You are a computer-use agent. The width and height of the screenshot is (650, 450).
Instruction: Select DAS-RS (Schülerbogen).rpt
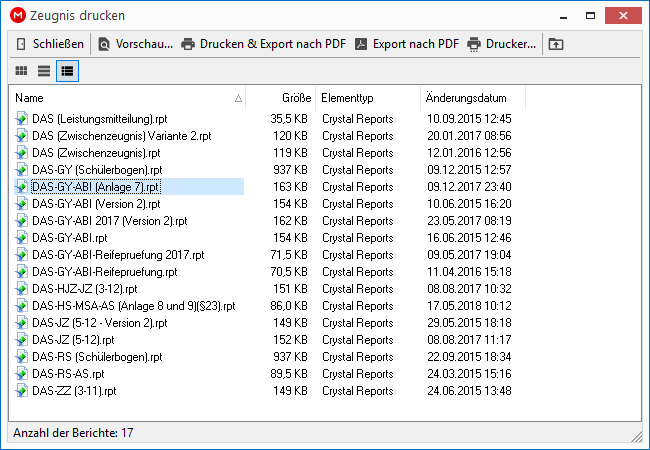tap(97, 357)
